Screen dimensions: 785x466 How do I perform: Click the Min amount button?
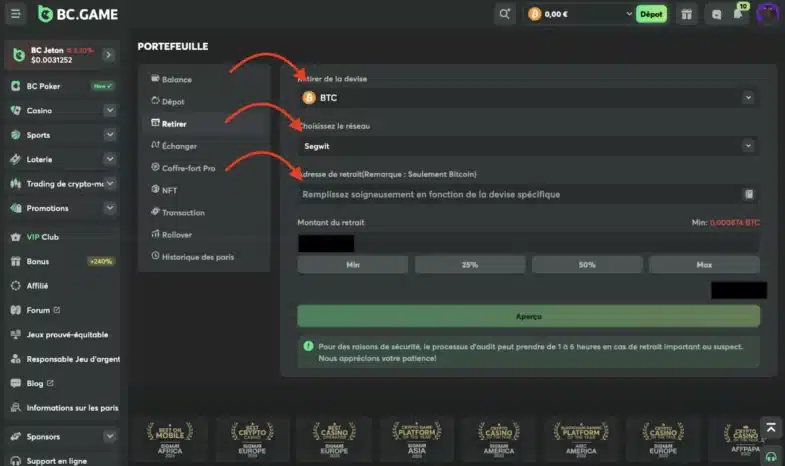click(352, 264)
